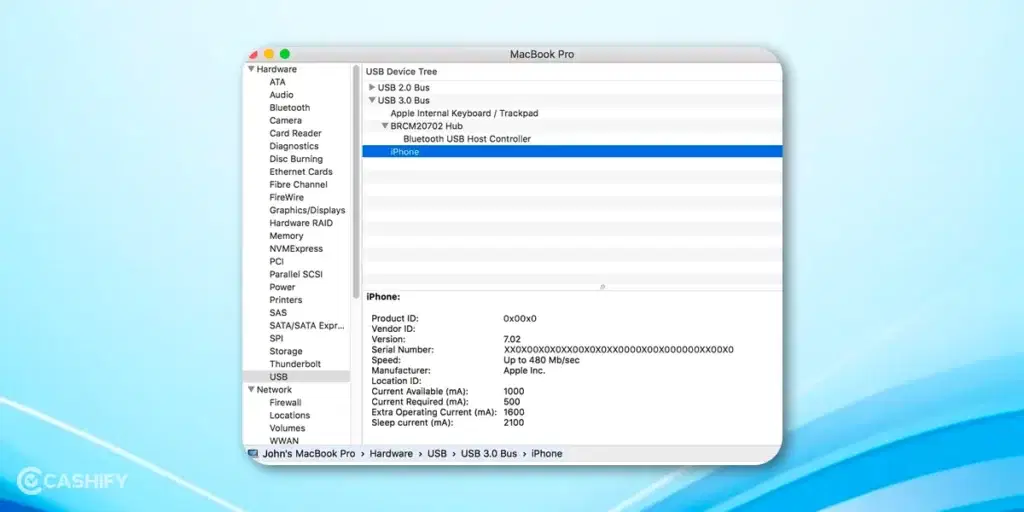
Task: Select Thunderbolt in the sidebar
Action: click(295, 364)
